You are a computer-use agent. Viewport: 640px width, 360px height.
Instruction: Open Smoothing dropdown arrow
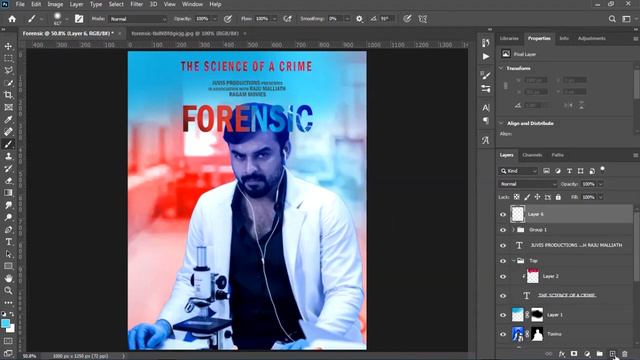[x=347, y=19]
